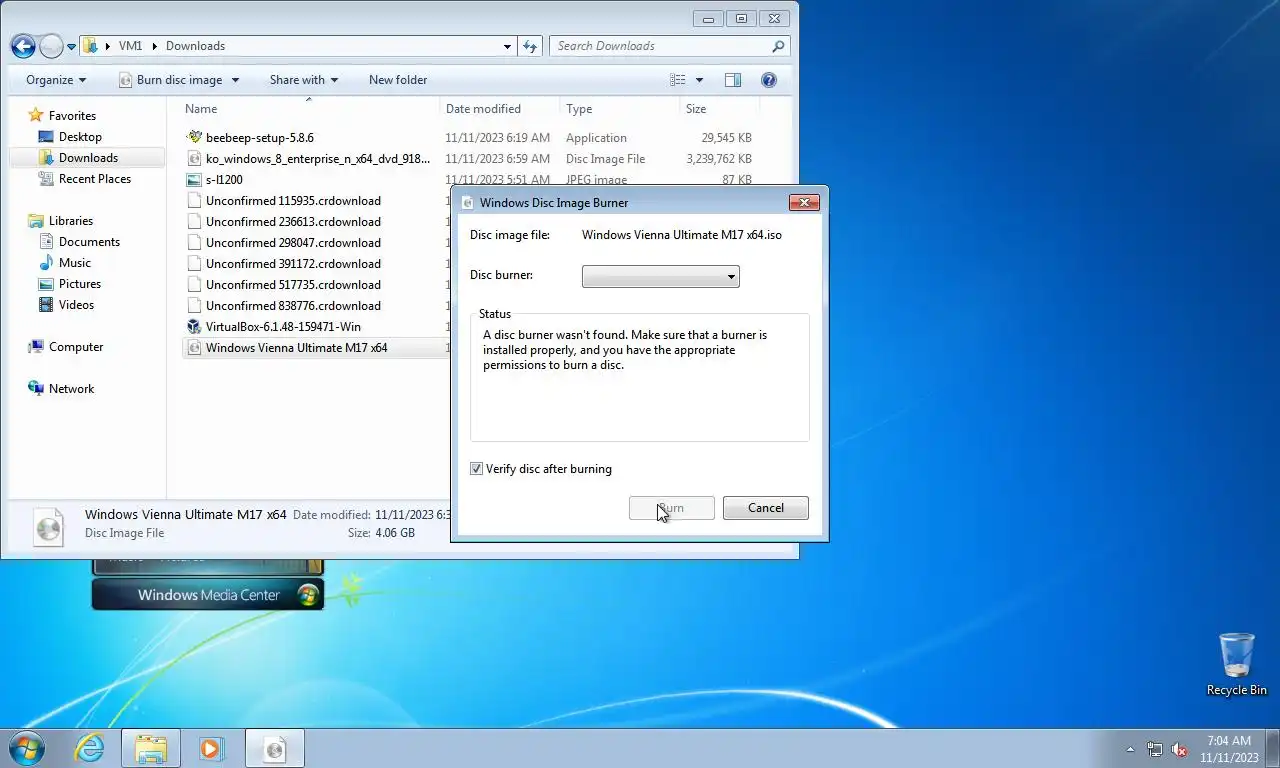Close the Windows Disc Image Burner dialog
This screenshot has height=768, width=1280.
pyautogui.click(x=804, y=202)
